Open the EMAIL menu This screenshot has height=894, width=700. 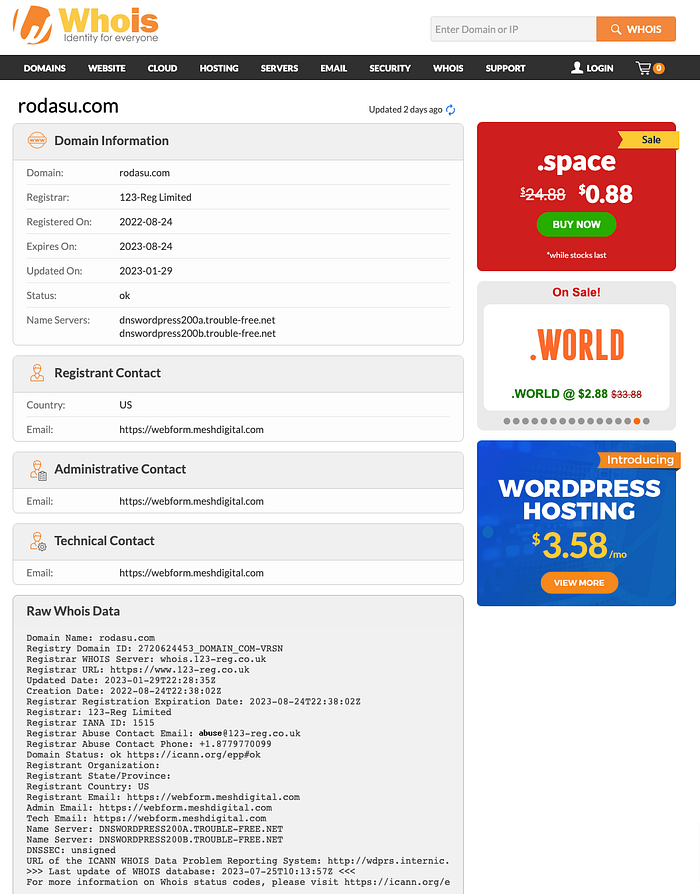coord(333,68)
